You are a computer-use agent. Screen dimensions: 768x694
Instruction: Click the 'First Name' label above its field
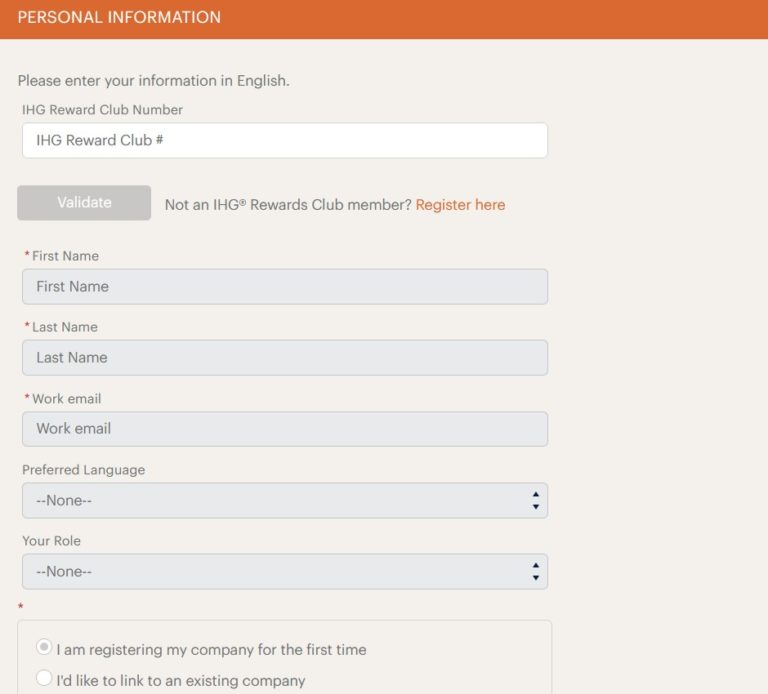click(65, 256)
